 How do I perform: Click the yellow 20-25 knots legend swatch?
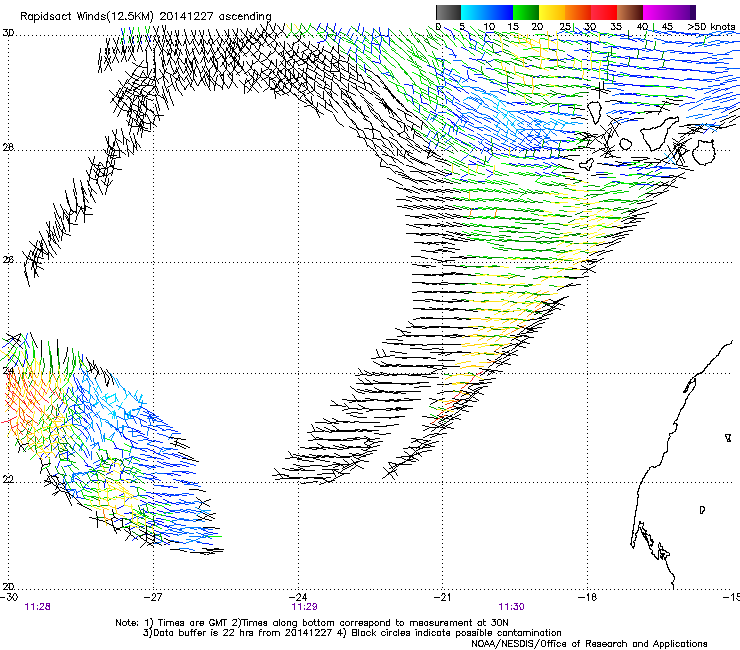coord(552,12)
